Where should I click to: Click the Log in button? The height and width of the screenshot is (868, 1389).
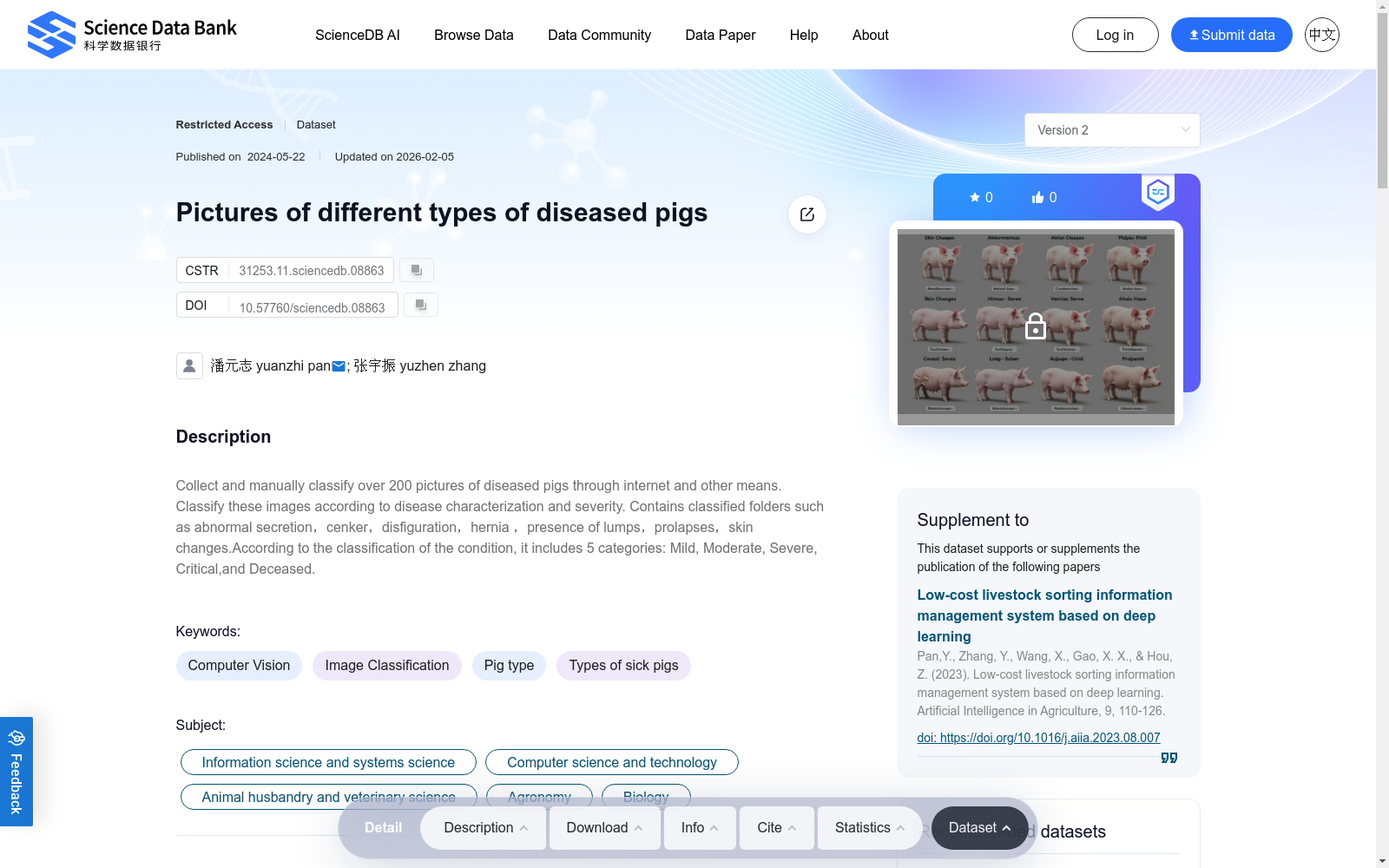[x=1115, y=35]
